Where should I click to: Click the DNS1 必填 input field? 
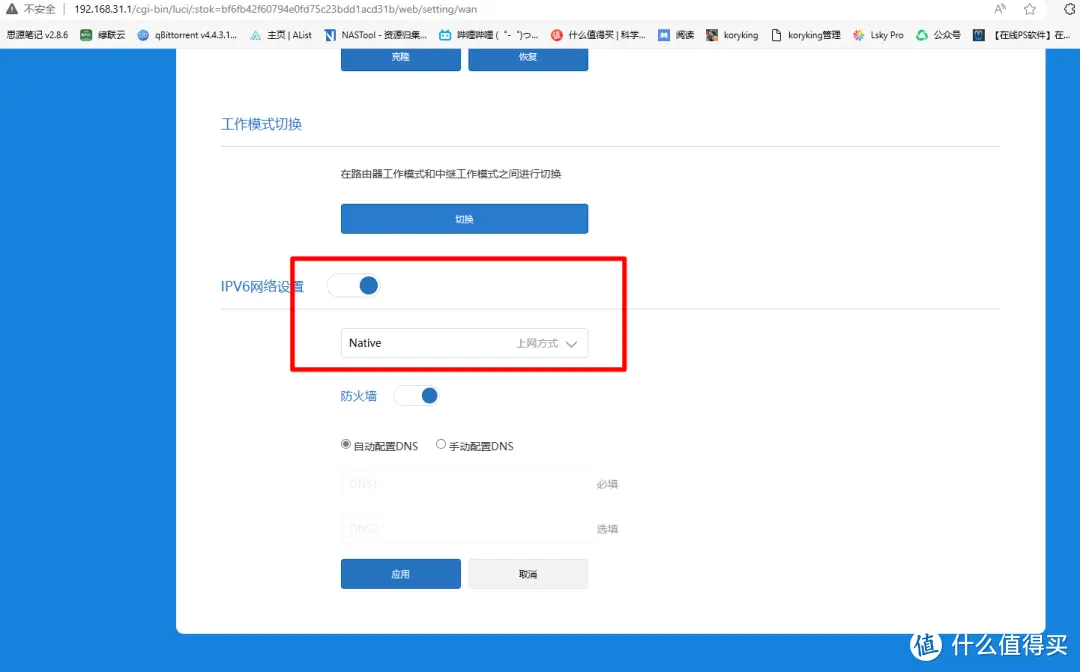coord(465,484)
